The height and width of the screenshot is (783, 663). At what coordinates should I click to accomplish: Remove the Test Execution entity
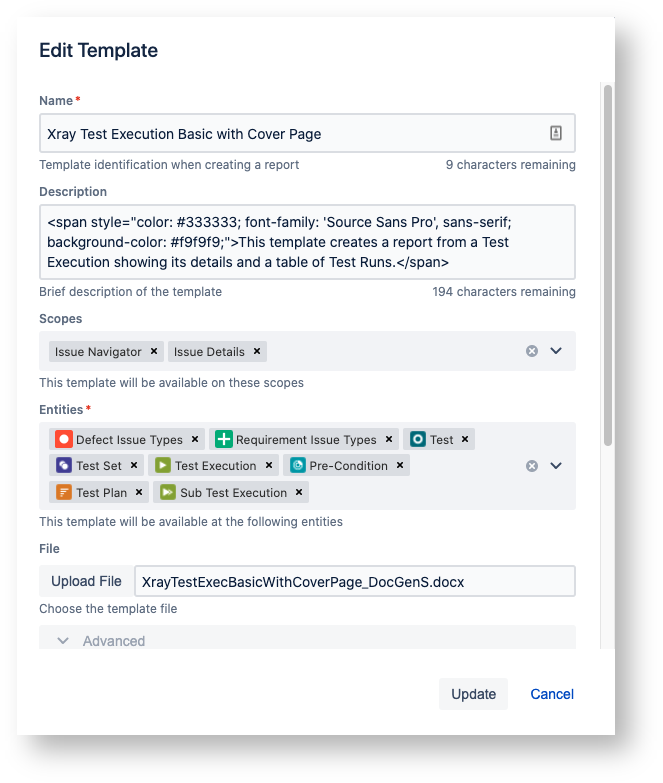point(269,465)
